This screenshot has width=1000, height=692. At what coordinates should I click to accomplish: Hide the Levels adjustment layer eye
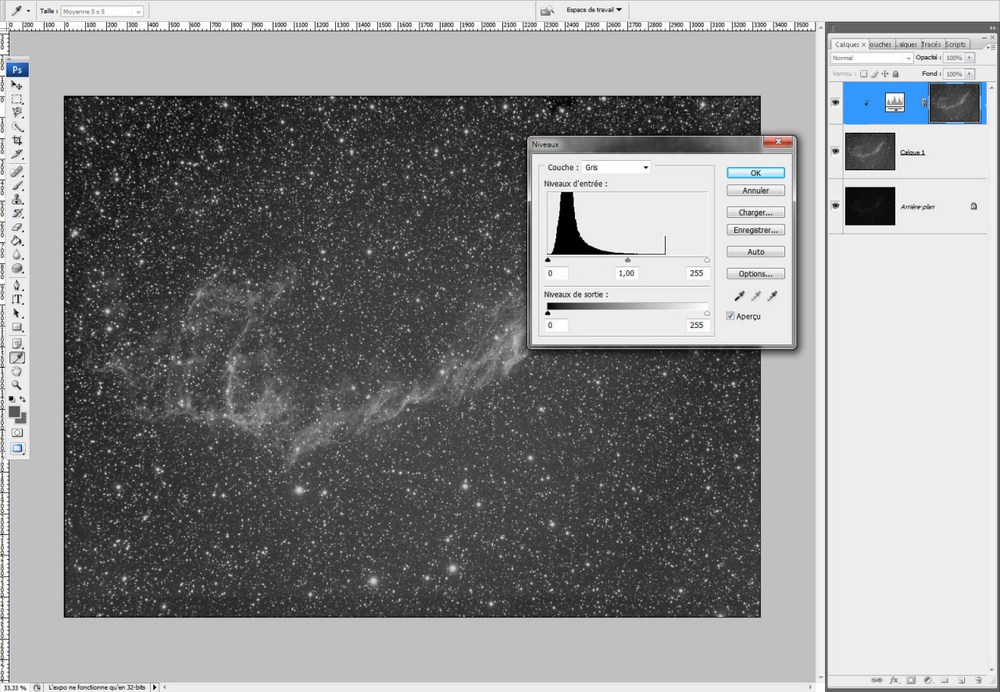(x=835, y=102)
